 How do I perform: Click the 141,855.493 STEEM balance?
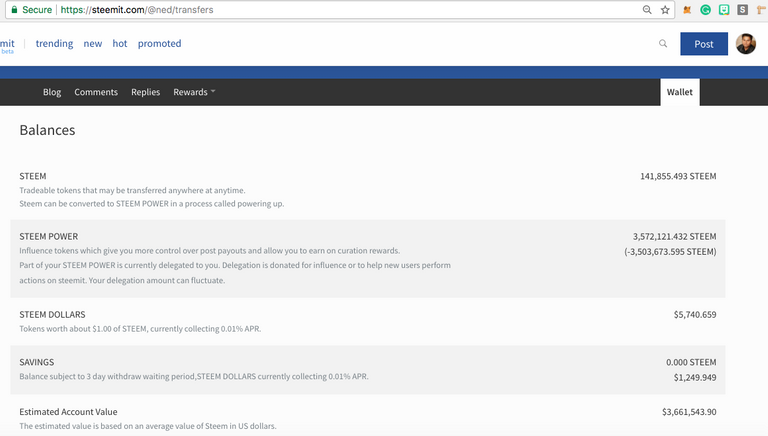678,176
